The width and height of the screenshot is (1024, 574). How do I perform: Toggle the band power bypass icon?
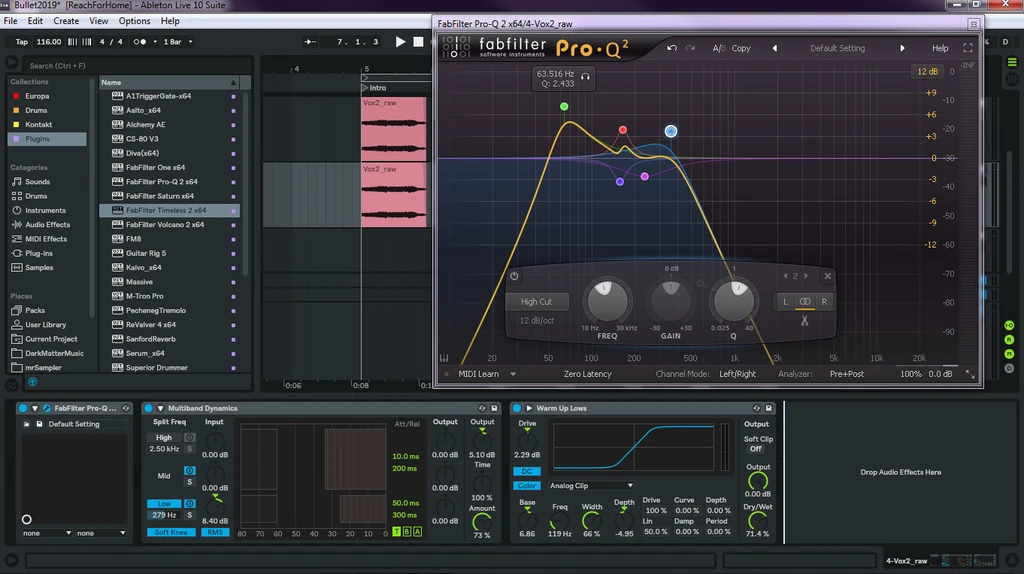tap(514, 276)
